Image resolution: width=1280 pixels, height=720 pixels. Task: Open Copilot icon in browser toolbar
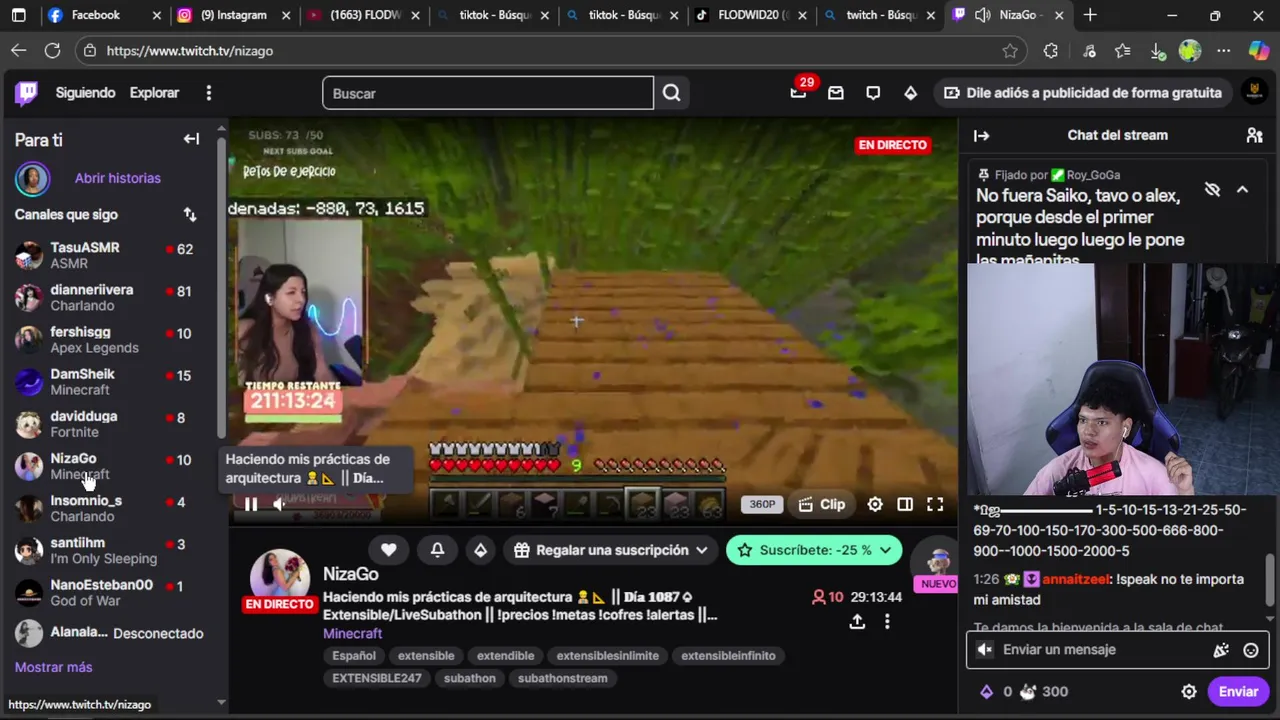(x=1258, y=50)
